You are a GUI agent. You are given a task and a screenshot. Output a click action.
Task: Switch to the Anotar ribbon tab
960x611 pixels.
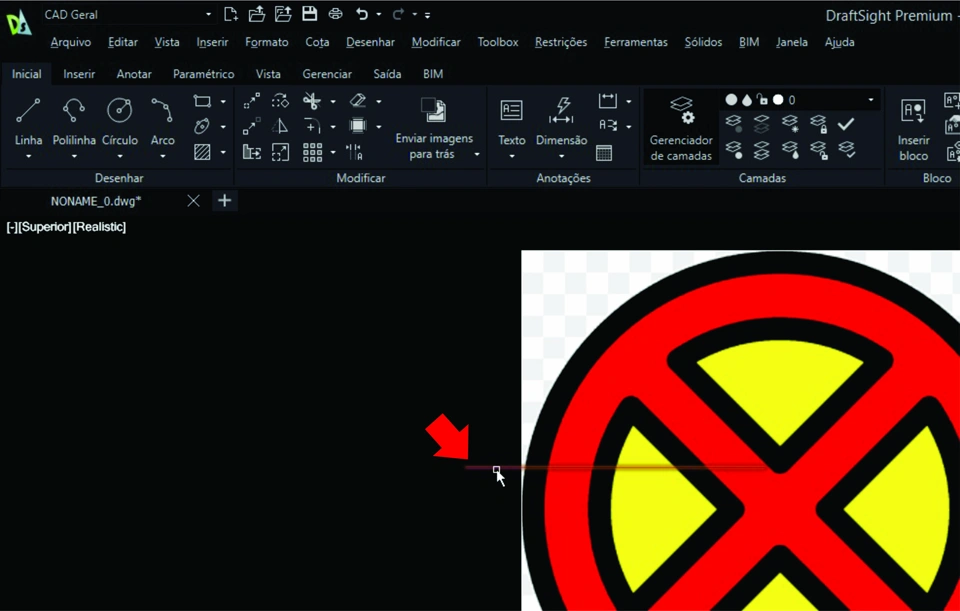point(134,74)
